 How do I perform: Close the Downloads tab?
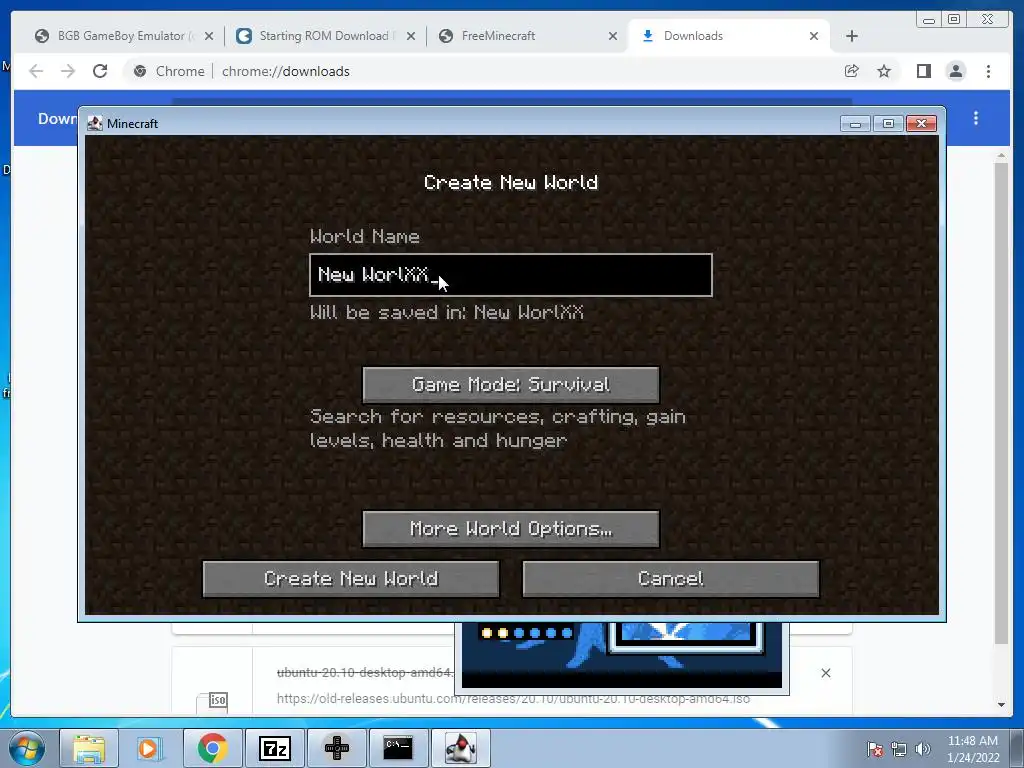coord(814,37)
